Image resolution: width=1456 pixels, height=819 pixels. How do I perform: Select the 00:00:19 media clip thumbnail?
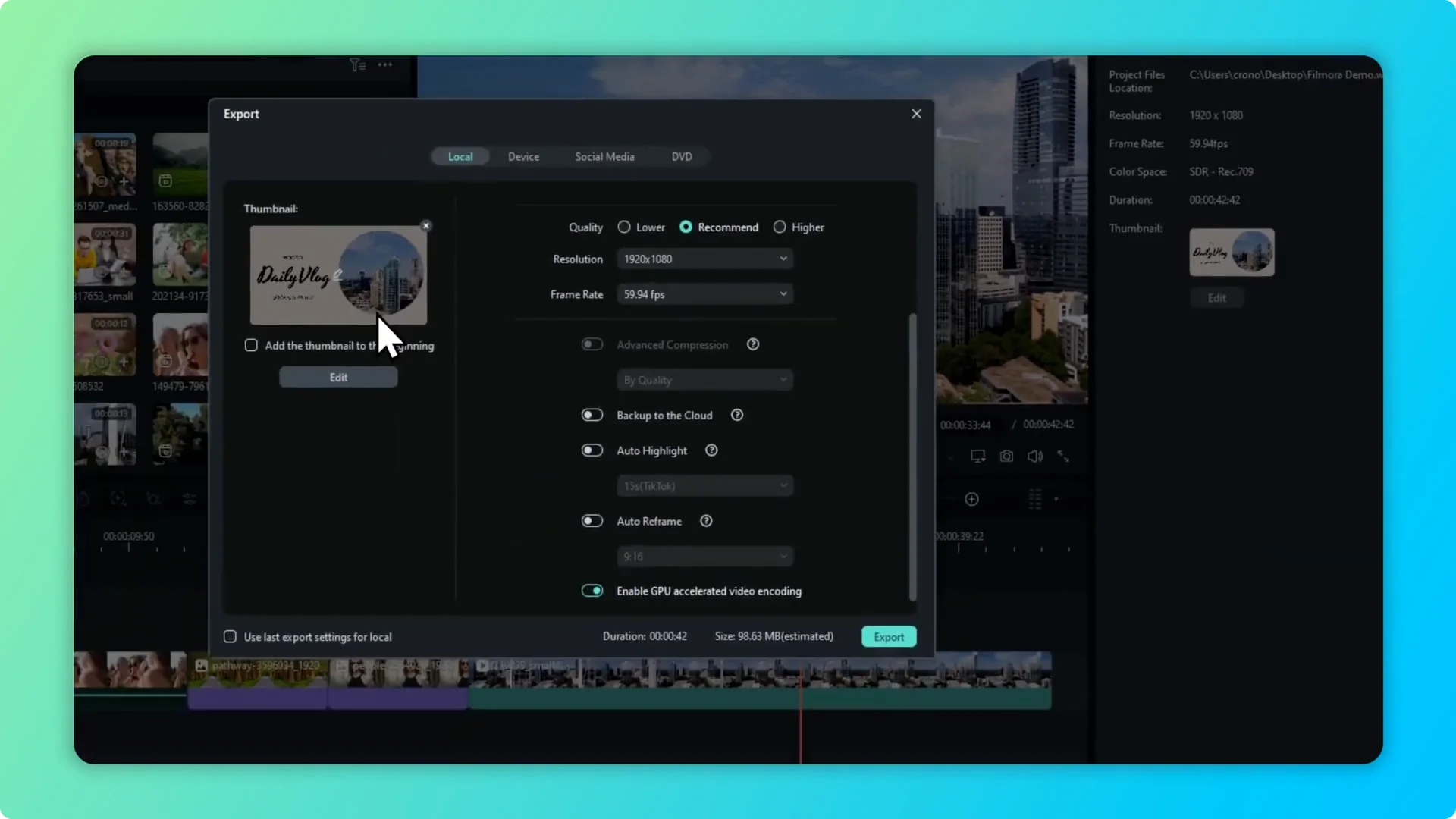click(x=105, y=165)
